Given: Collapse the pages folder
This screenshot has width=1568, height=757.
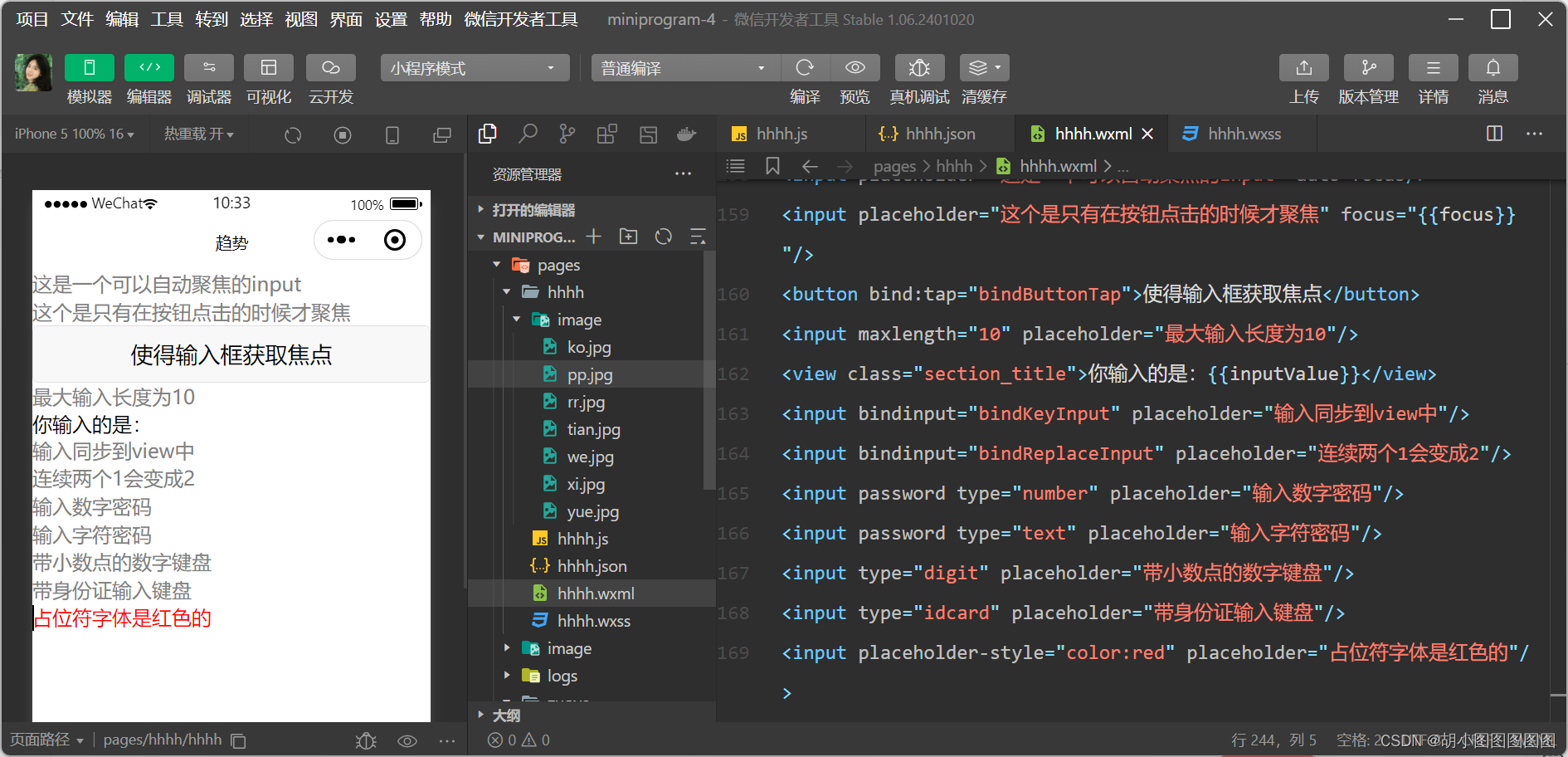Looking at the screenshot, I should 587,266.
